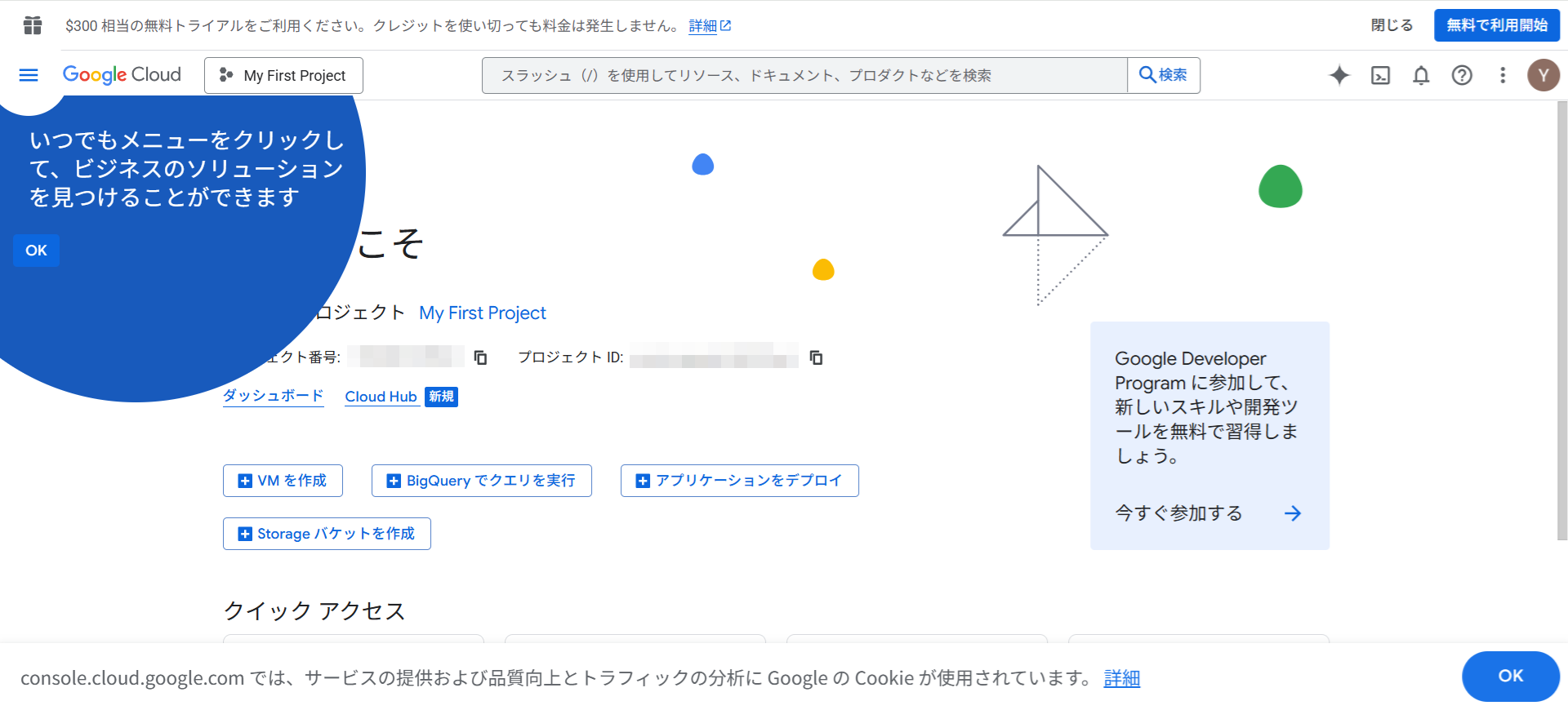Open the My First Project selector
The image size is (1568, 710).
pos(283,75)
